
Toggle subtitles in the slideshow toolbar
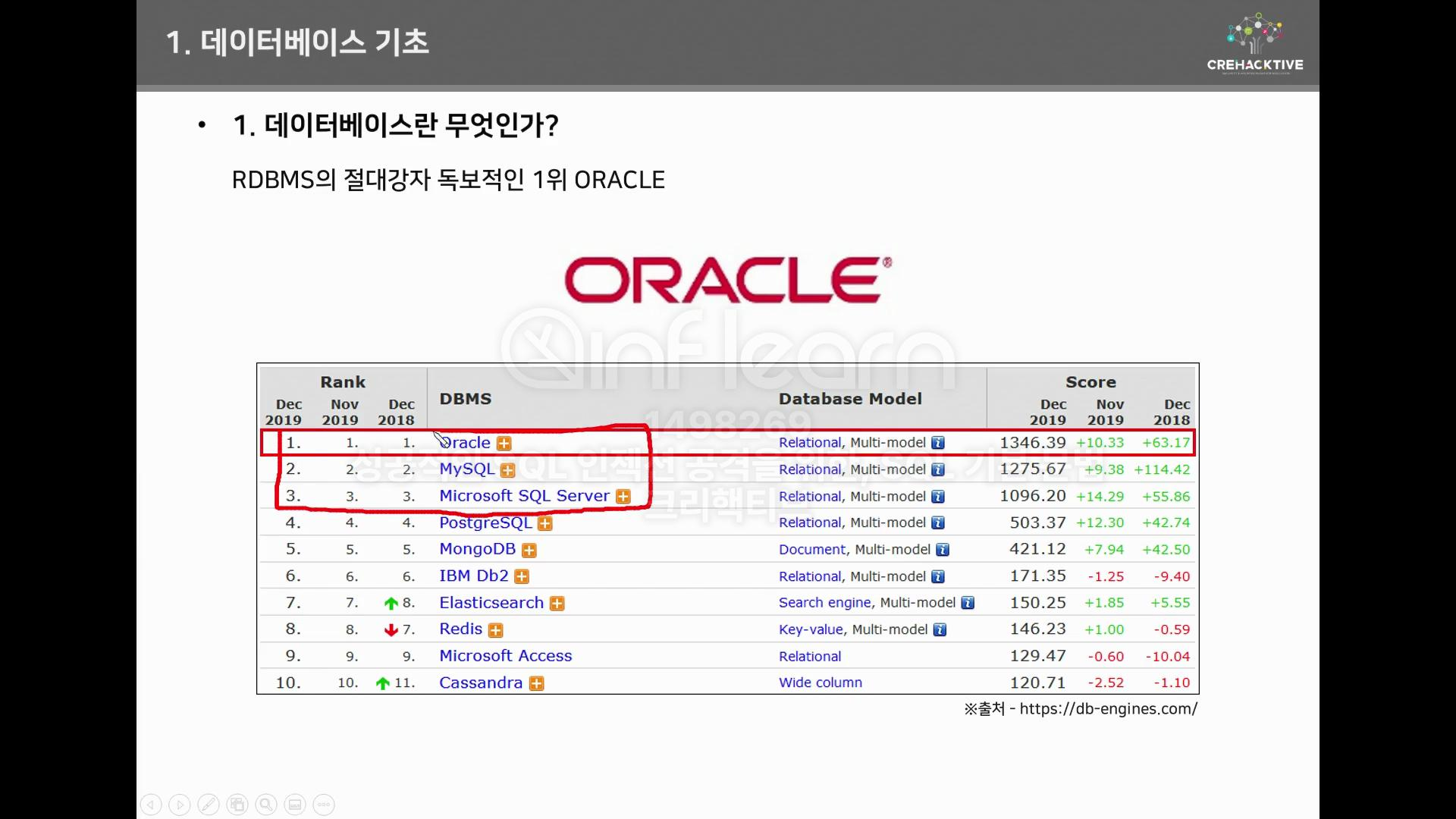[295, 805]
